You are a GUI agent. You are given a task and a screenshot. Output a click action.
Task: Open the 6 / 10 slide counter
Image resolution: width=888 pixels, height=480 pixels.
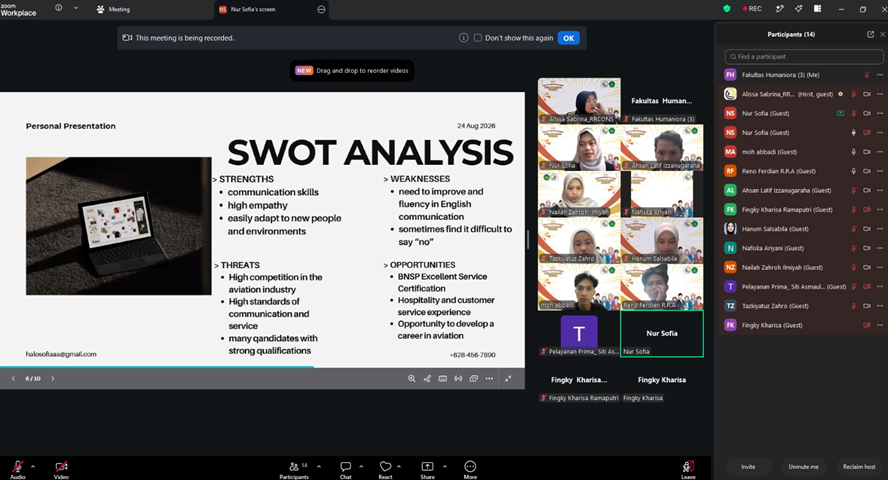(x=33, y=379)
